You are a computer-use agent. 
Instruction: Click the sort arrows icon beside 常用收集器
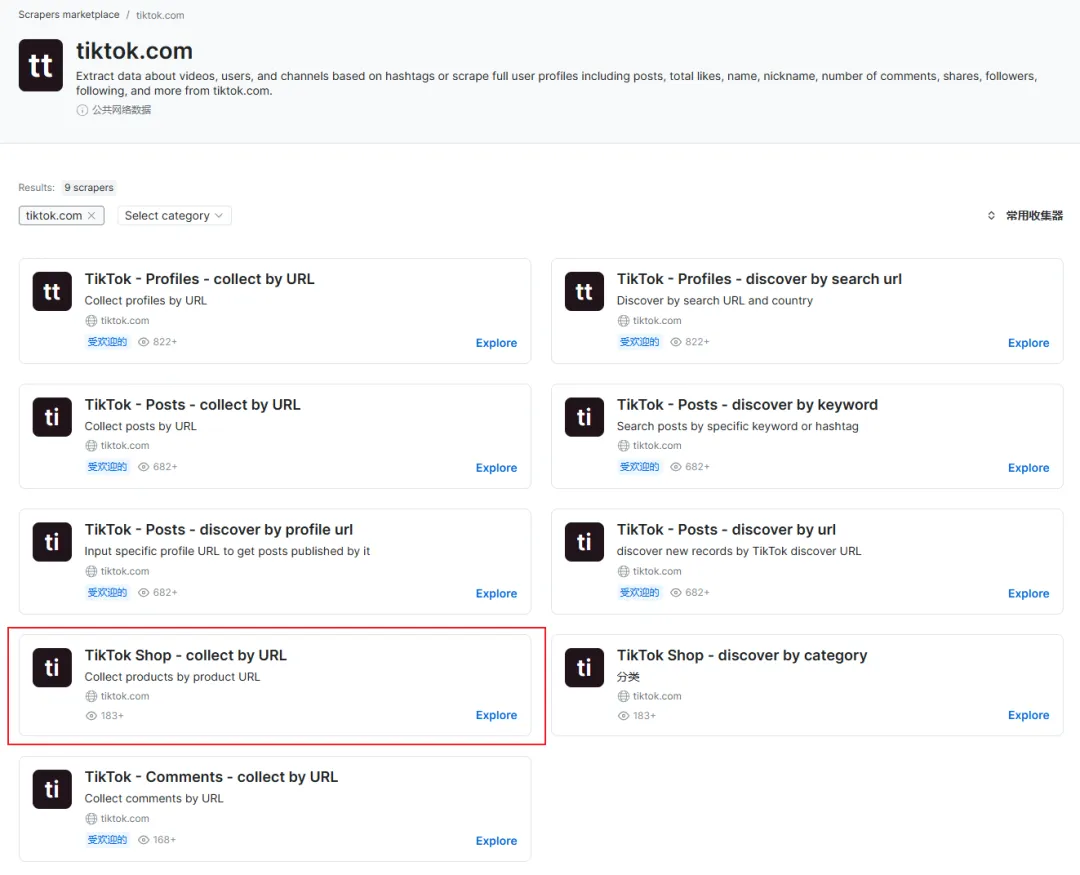pos(991,216)
